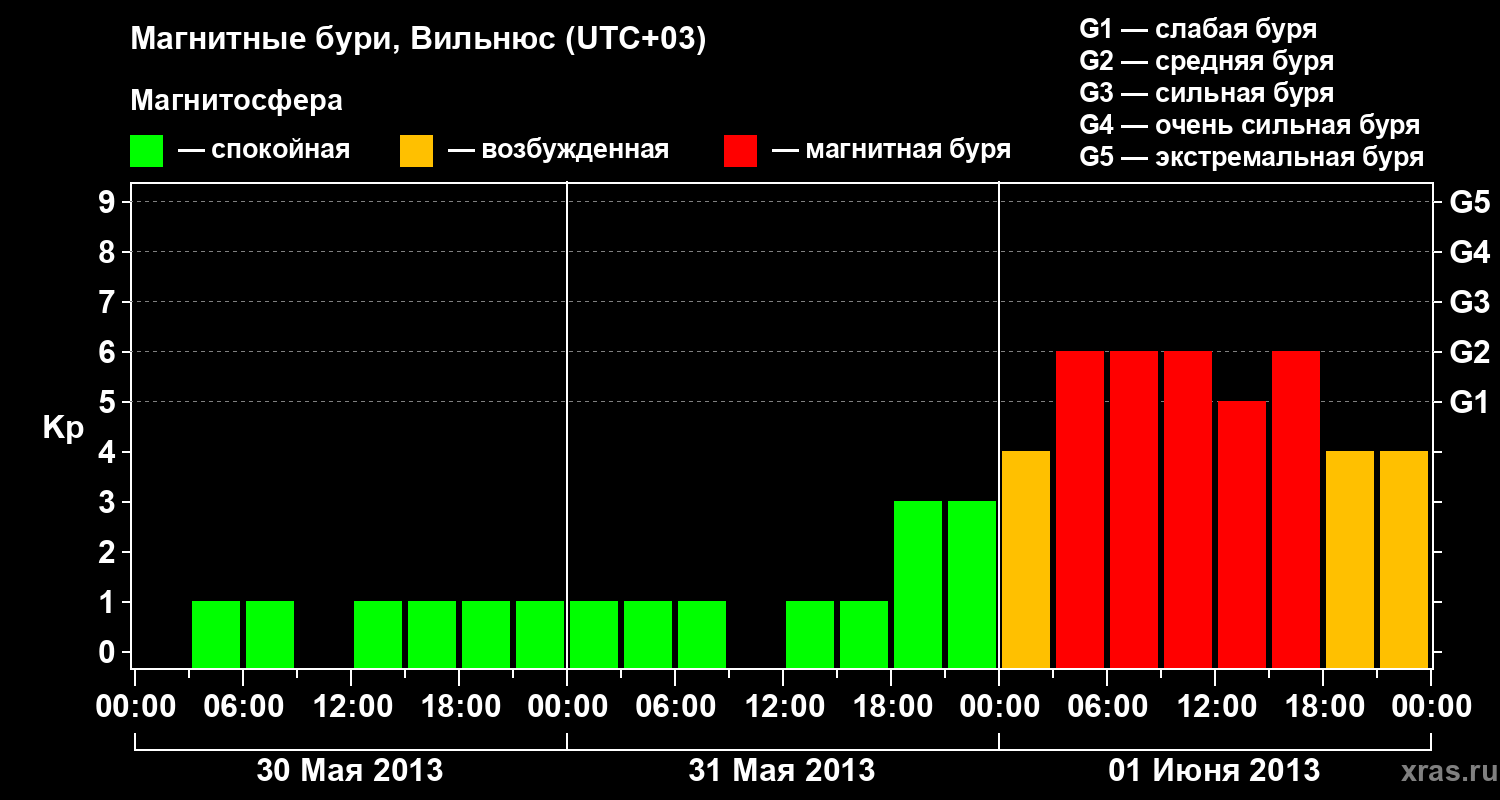Click the '06:00' time label for 30 Мая
The width and height of the screenshot is (1500, 800).
tap(243, 707)
